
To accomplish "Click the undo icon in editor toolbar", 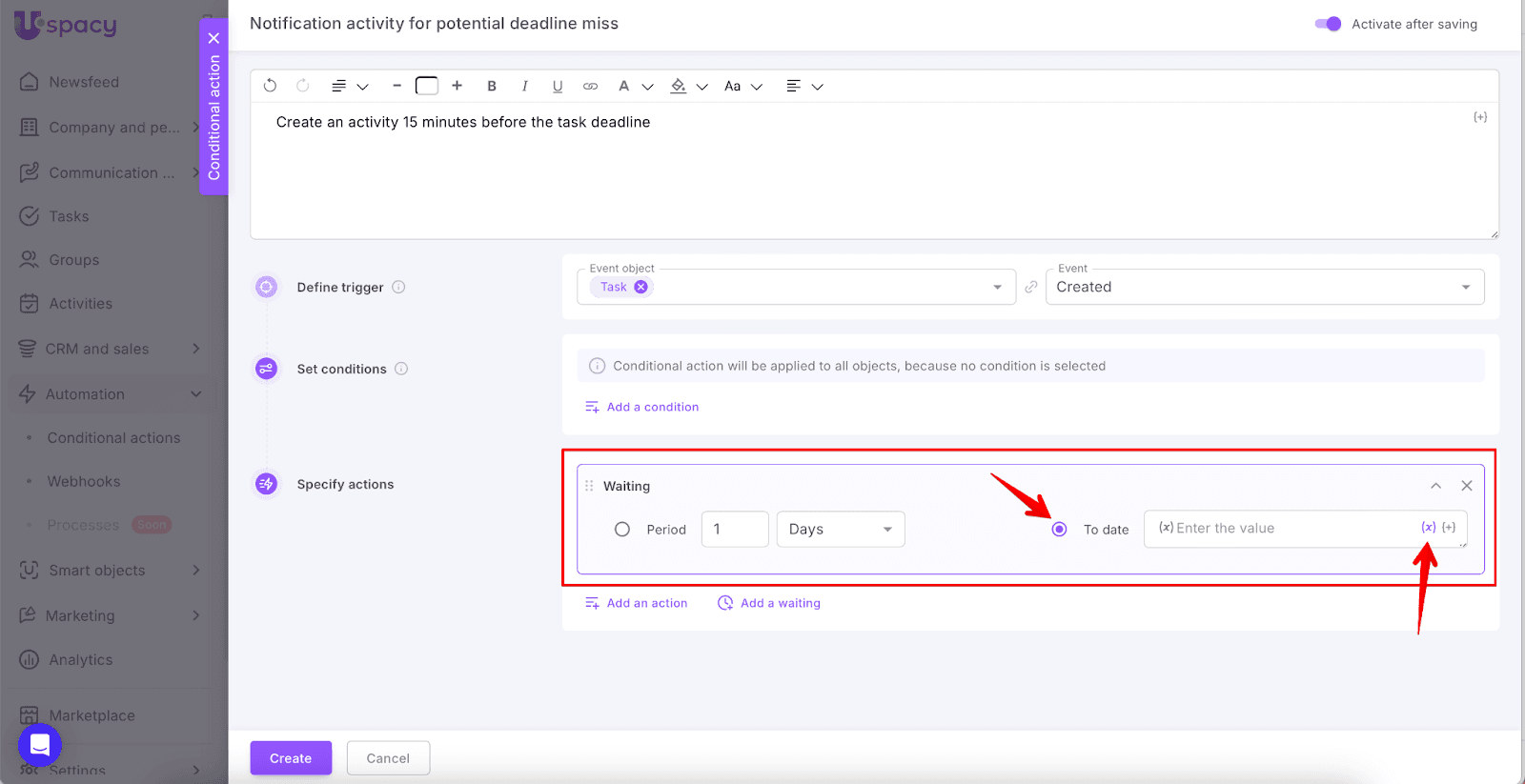I will pyautogui.click(x=270, y=86).
